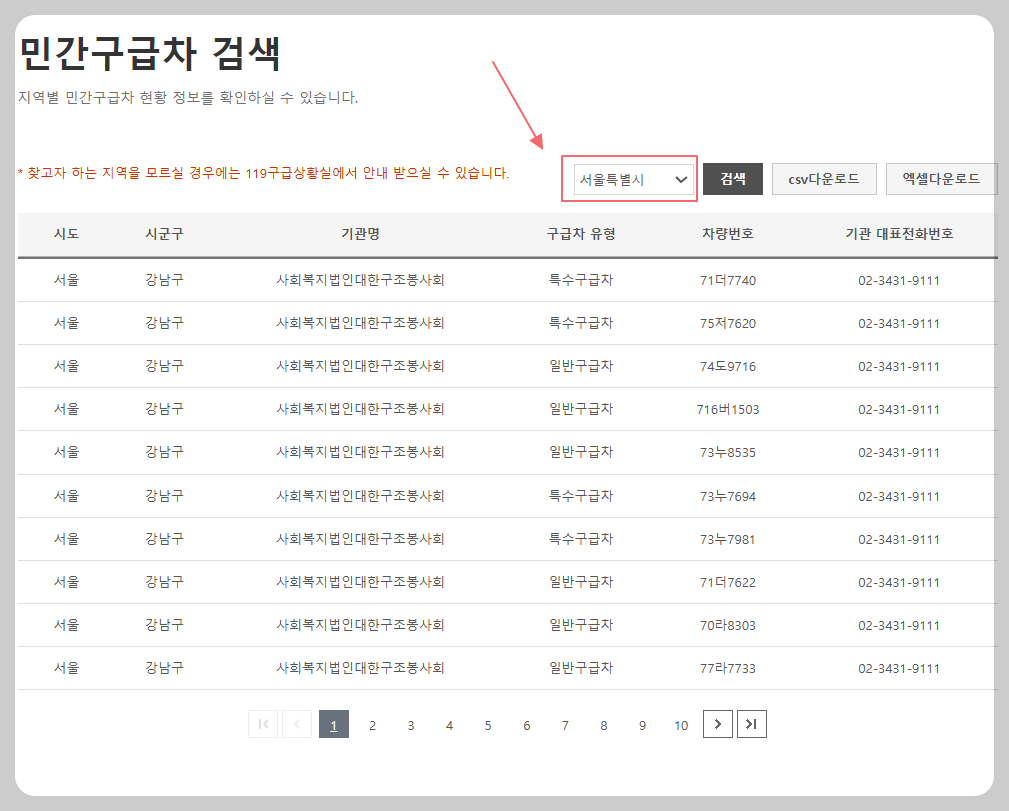Image resolution: width=1009 pixels, height=811 pixels.
Task: Click the 엑셀다운로드 button
Action: tap(941, 179)
